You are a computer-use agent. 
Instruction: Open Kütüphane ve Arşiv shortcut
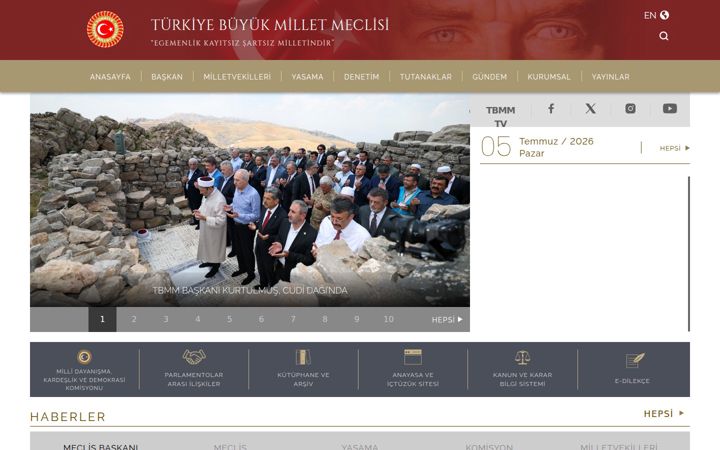point(303,368)
